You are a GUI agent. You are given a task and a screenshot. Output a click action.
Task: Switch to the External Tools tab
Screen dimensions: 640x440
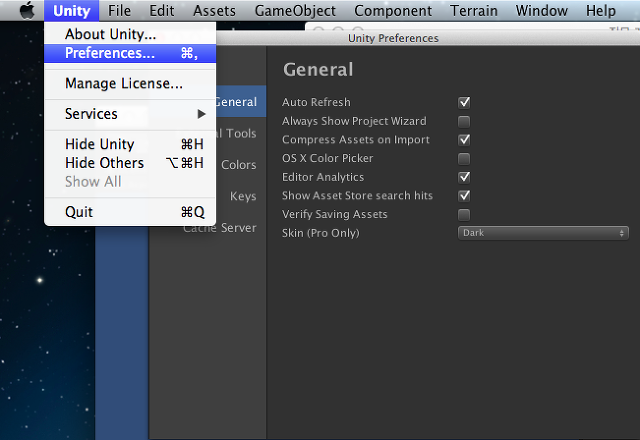241,133
